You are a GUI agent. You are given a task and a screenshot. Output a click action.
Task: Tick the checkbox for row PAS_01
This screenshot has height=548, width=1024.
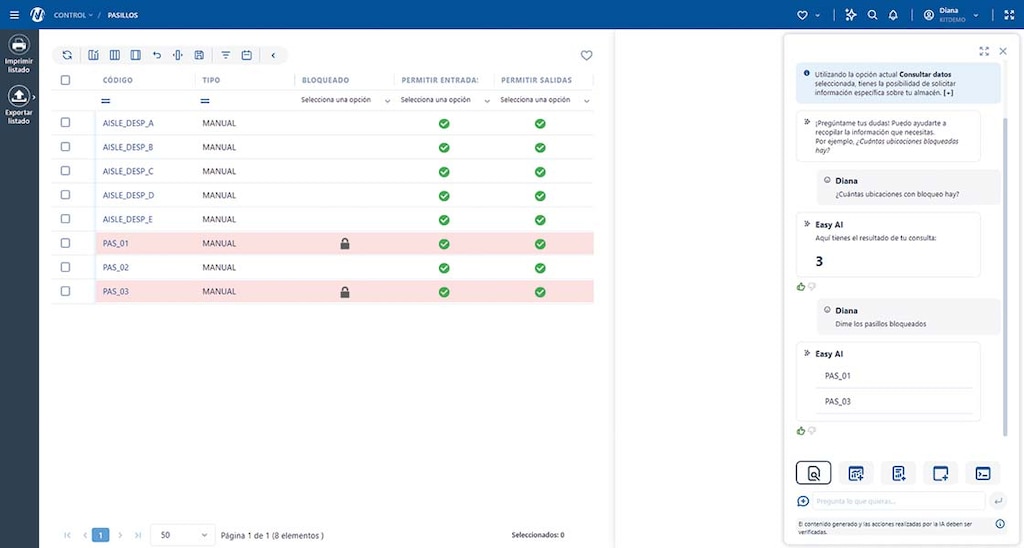coord(66,243)
